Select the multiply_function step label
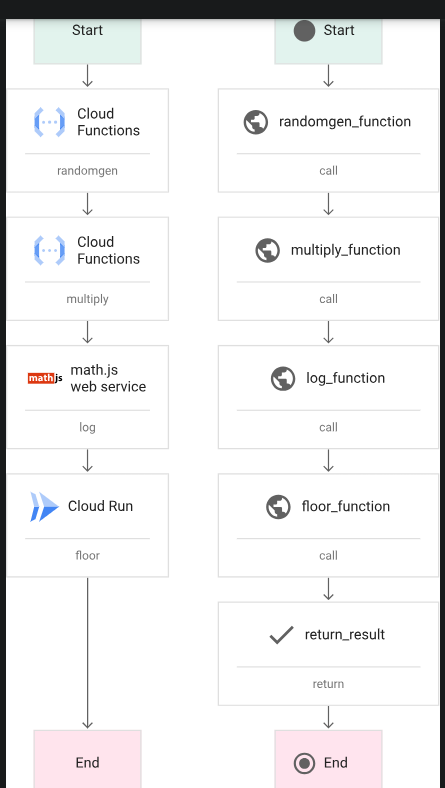Image resolution: width=445 pixels, height=788 pixels. (x=345, y=250)
